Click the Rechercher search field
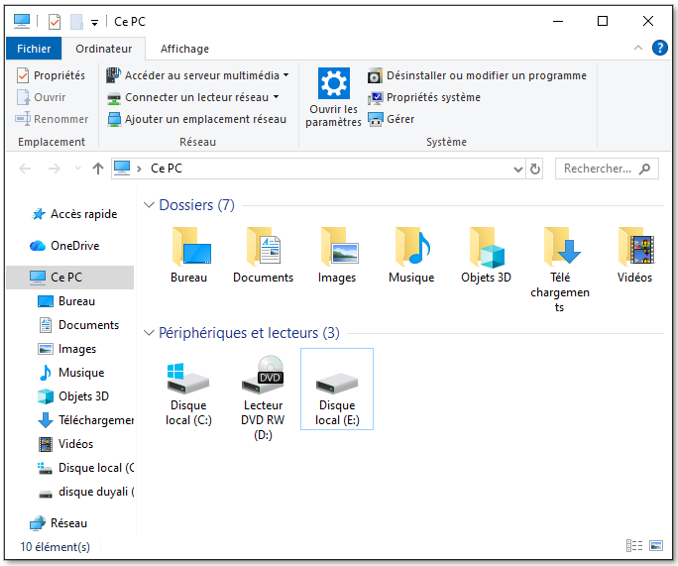 [x=597, y=169]
